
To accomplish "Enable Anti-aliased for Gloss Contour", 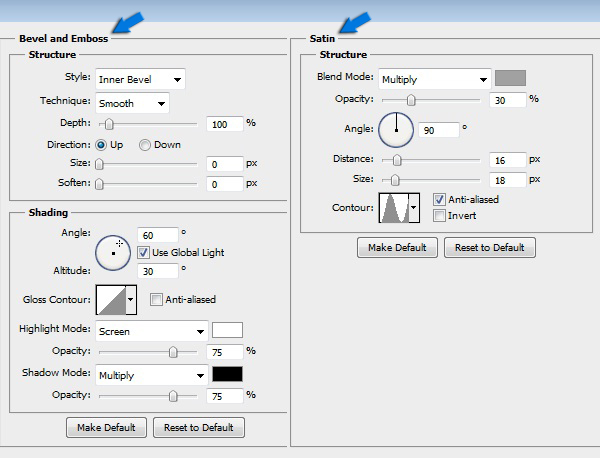I will [x=156, y=299].
